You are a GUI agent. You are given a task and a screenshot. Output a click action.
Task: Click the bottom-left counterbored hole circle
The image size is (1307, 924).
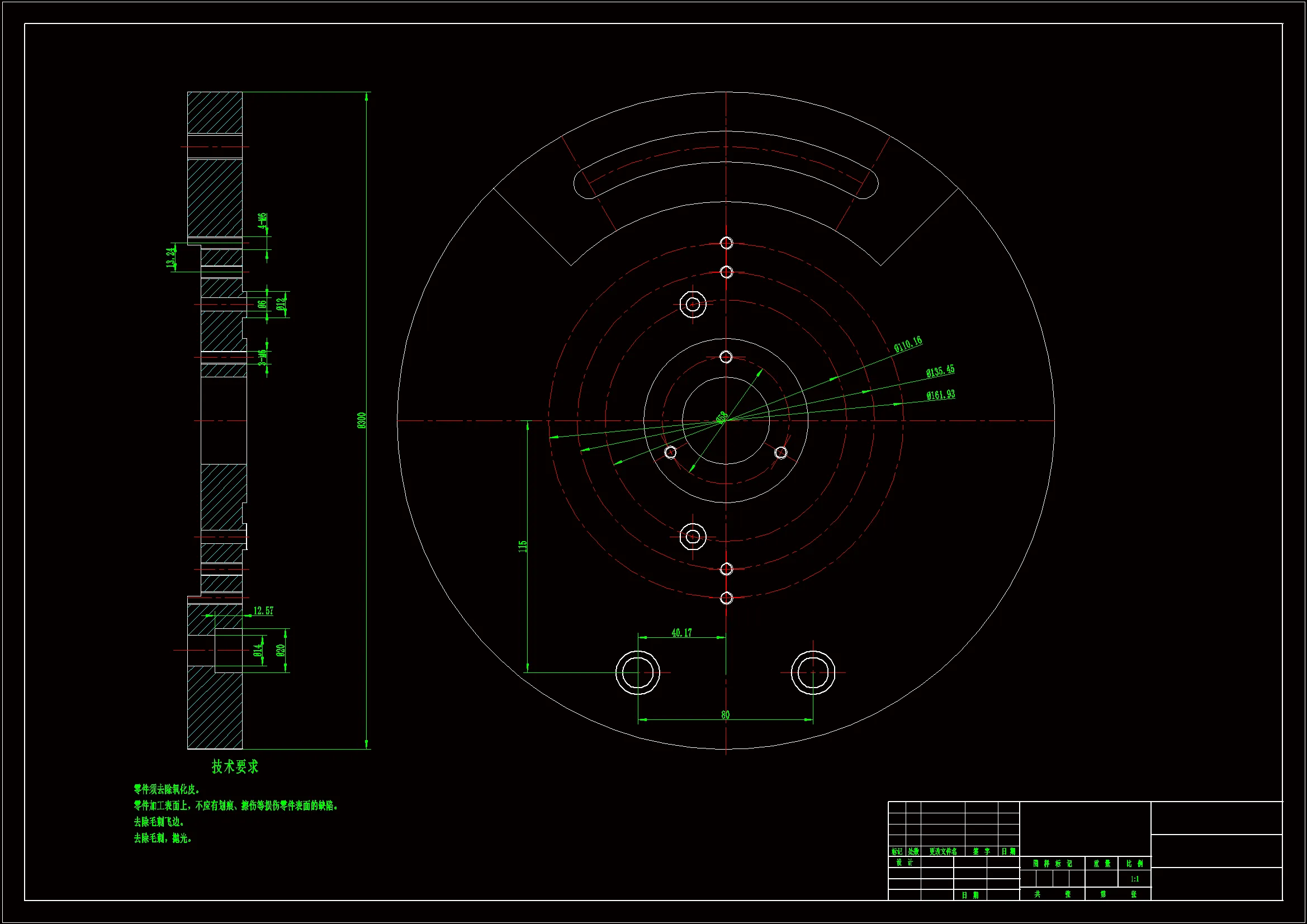637,672
